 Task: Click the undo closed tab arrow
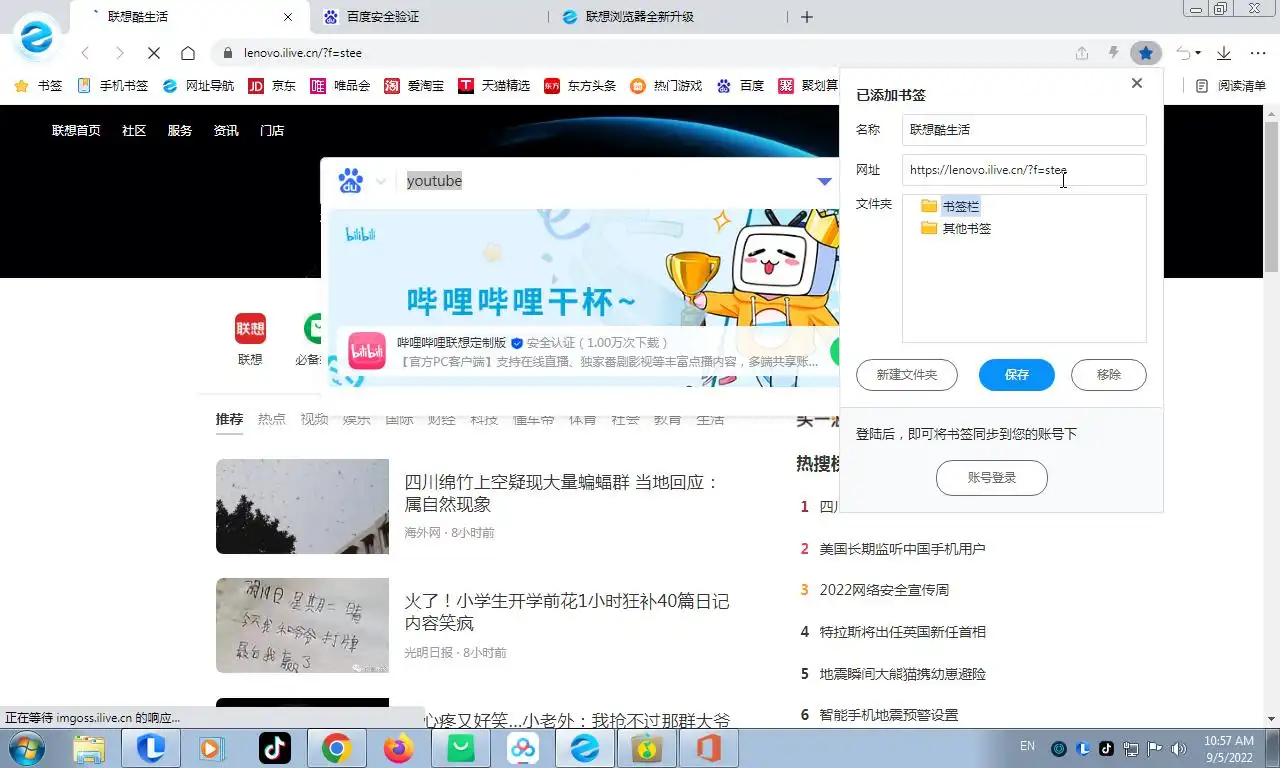click(1183, 53)
